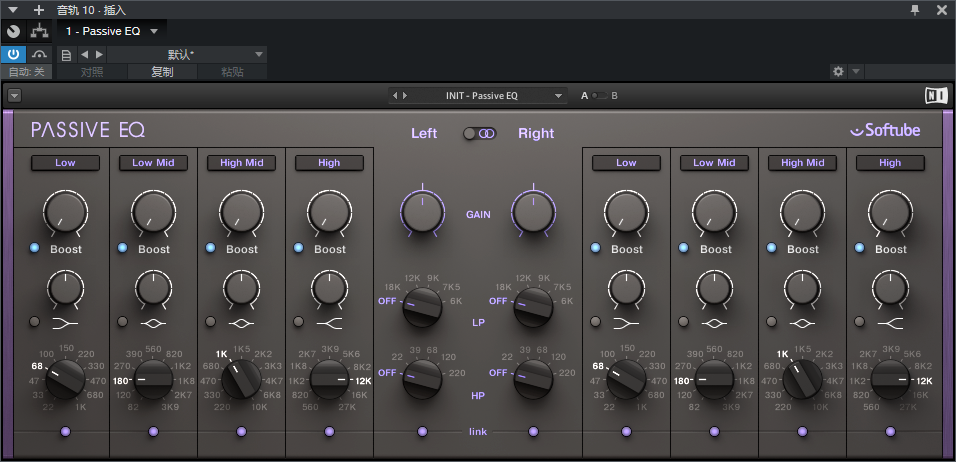Viewport: 956px width, 462px height.
Task: Click the left LP frequency selector knob
Action: coord(422,308)
